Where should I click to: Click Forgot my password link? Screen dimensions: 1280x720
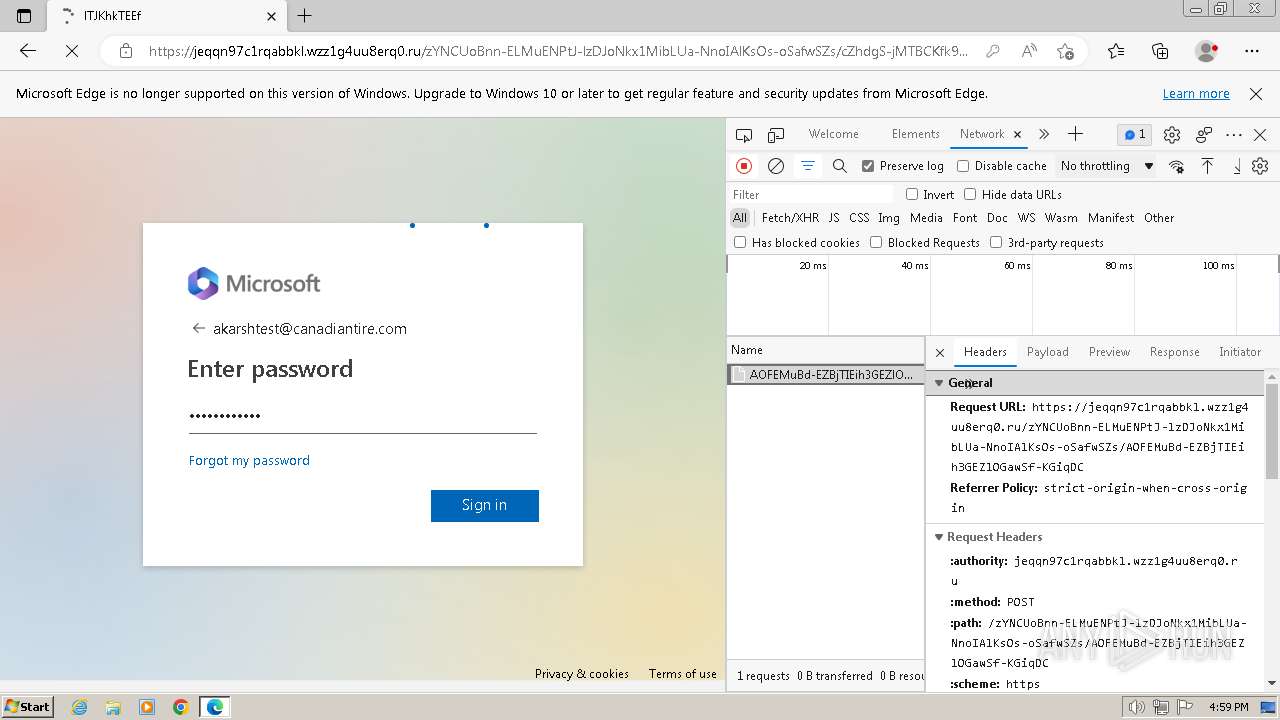coord(249,460)
